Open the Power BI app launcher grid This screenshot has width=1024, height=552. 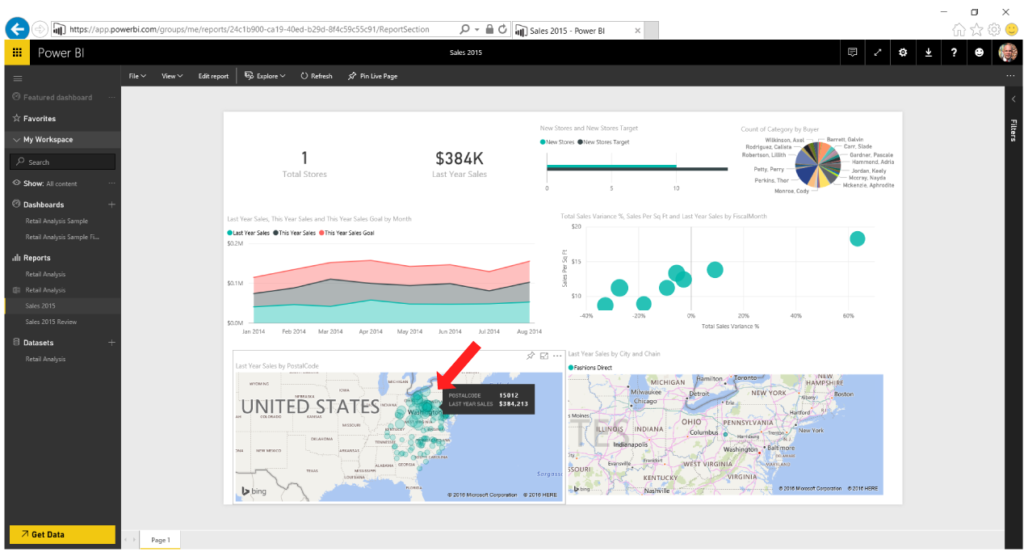[17, 53]
